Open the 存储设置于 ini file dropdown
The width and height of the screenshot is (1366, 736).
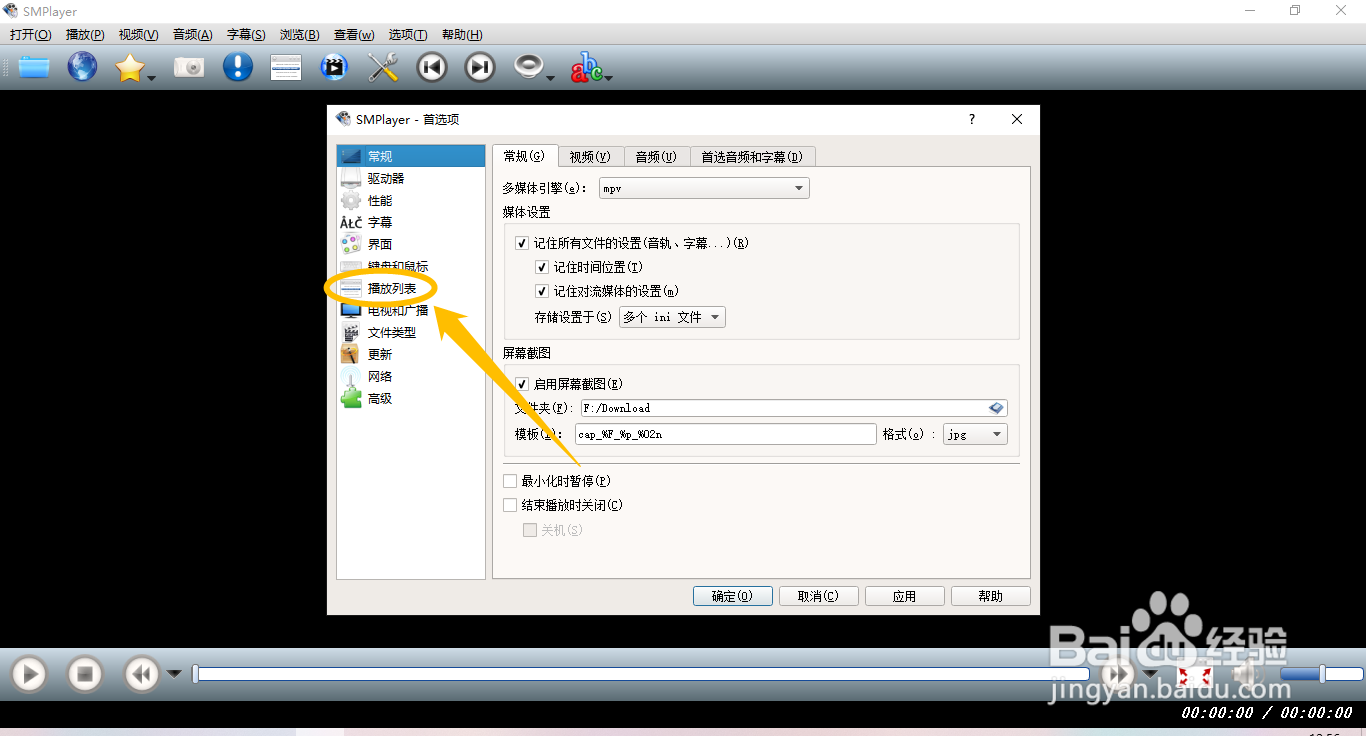click(671, 317)
